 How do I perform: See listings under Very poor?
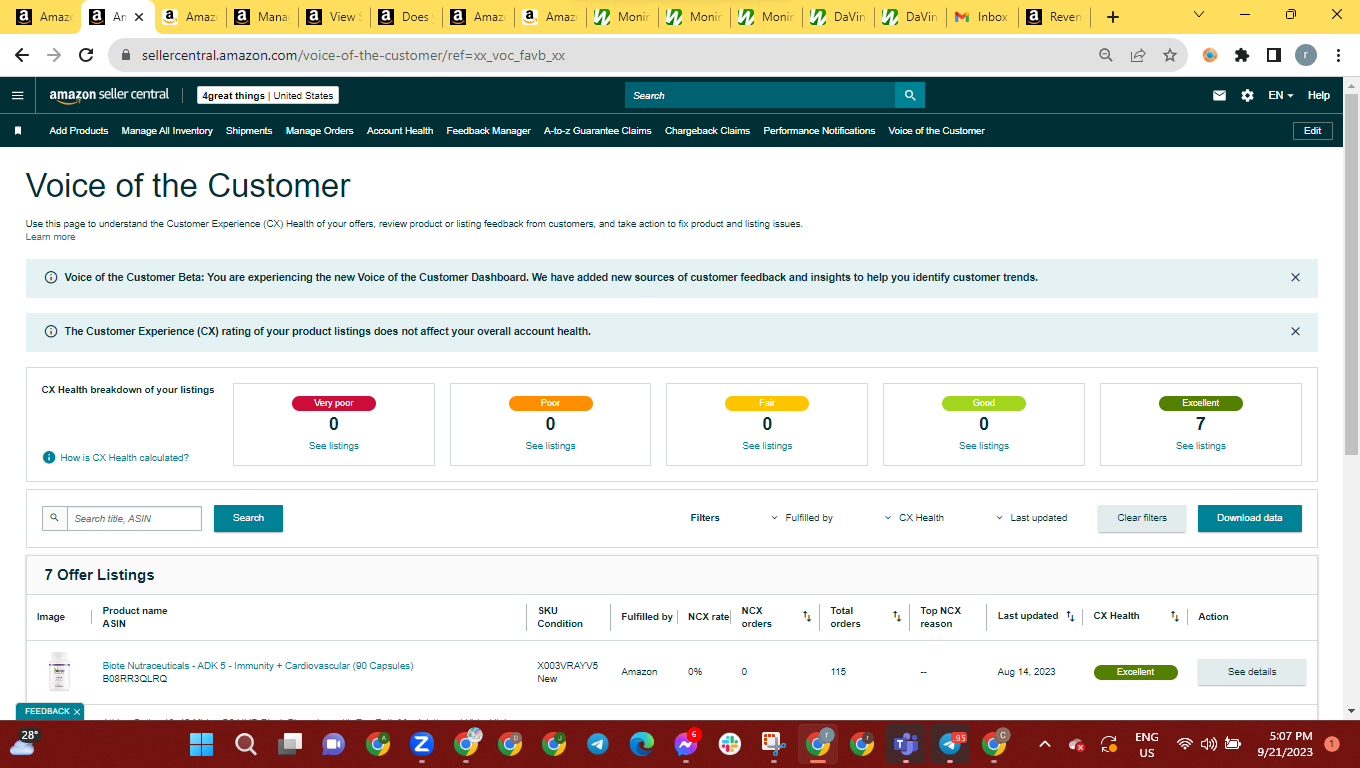click(334, 446)
